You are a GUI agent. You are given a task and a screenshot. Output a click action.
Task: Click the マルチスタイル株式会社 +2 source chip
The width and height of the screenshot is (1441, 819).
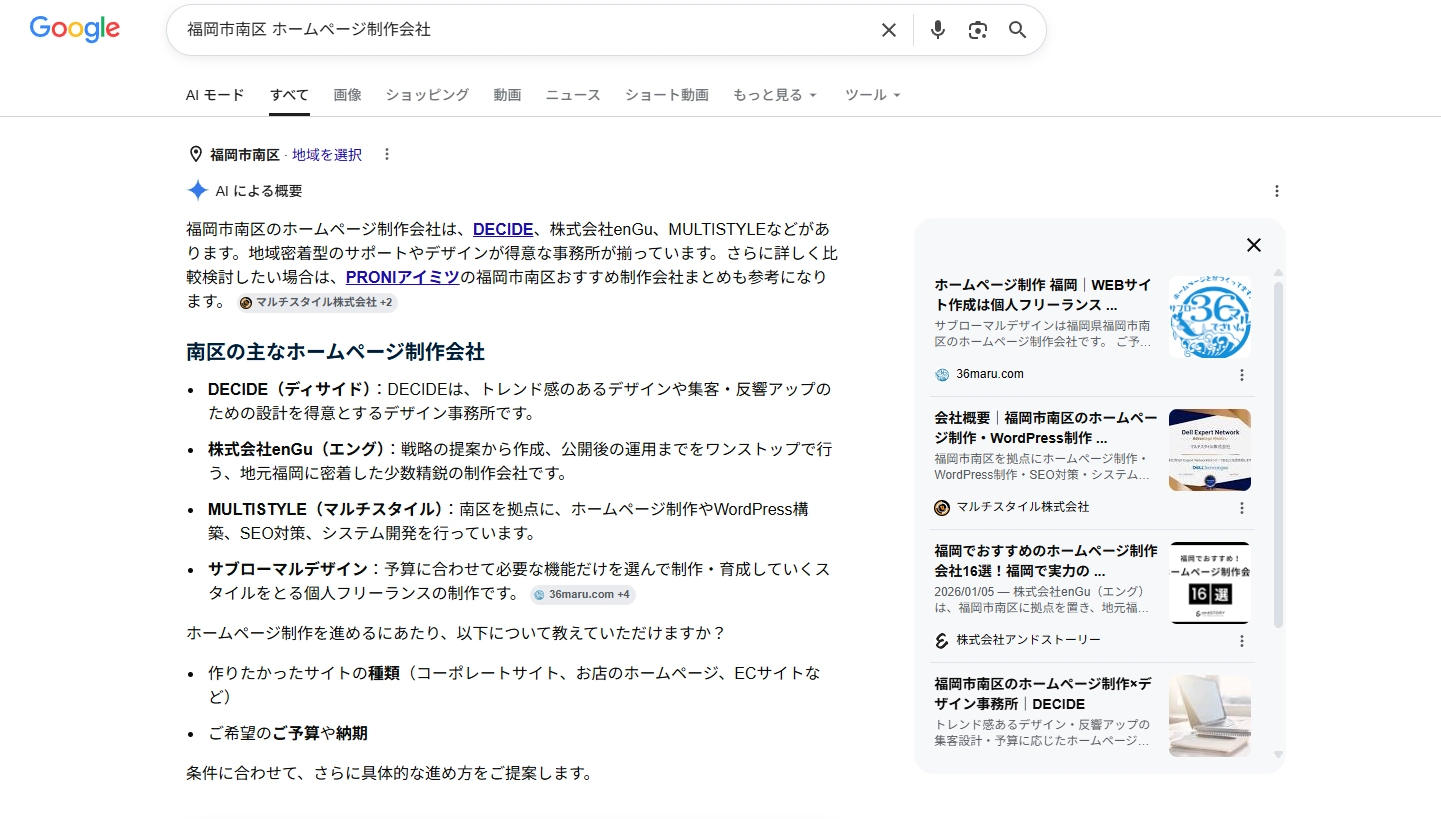coord(317,302)
